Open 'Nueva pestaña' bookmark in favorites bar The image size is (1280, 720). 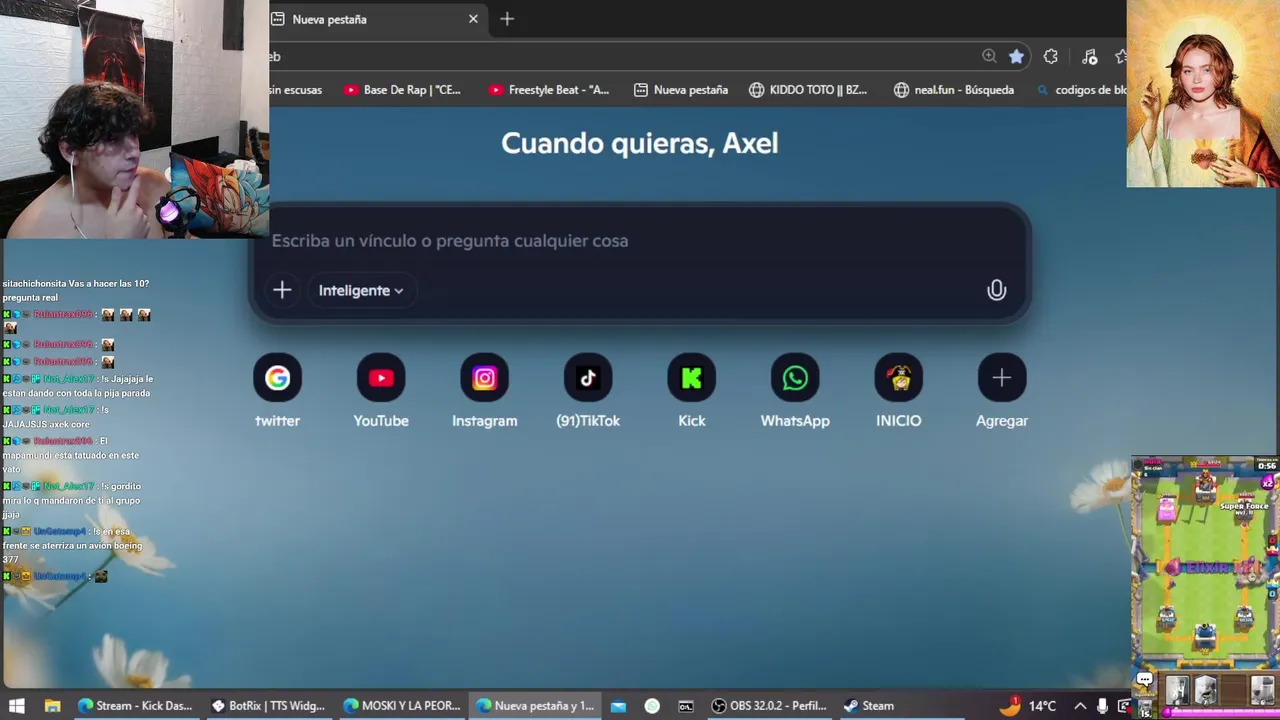tap(680, 90)
